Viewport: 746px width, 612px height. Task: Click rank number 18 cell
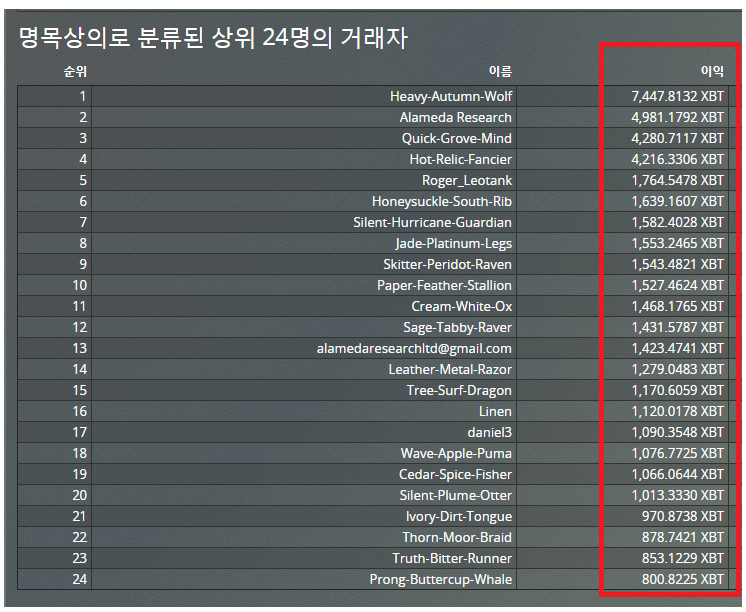click(55, 454)
